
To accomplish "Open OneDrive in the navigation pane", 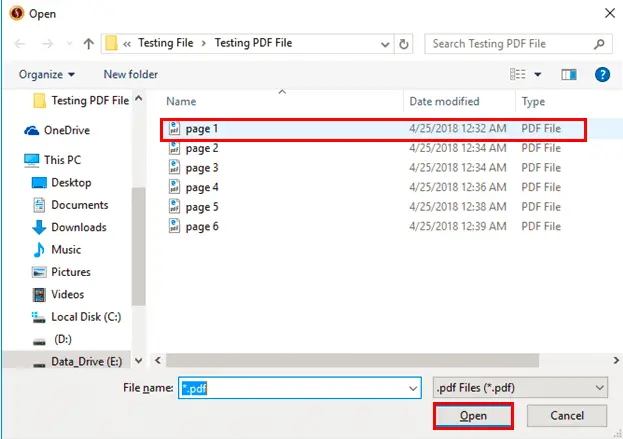I will point(57,130).
